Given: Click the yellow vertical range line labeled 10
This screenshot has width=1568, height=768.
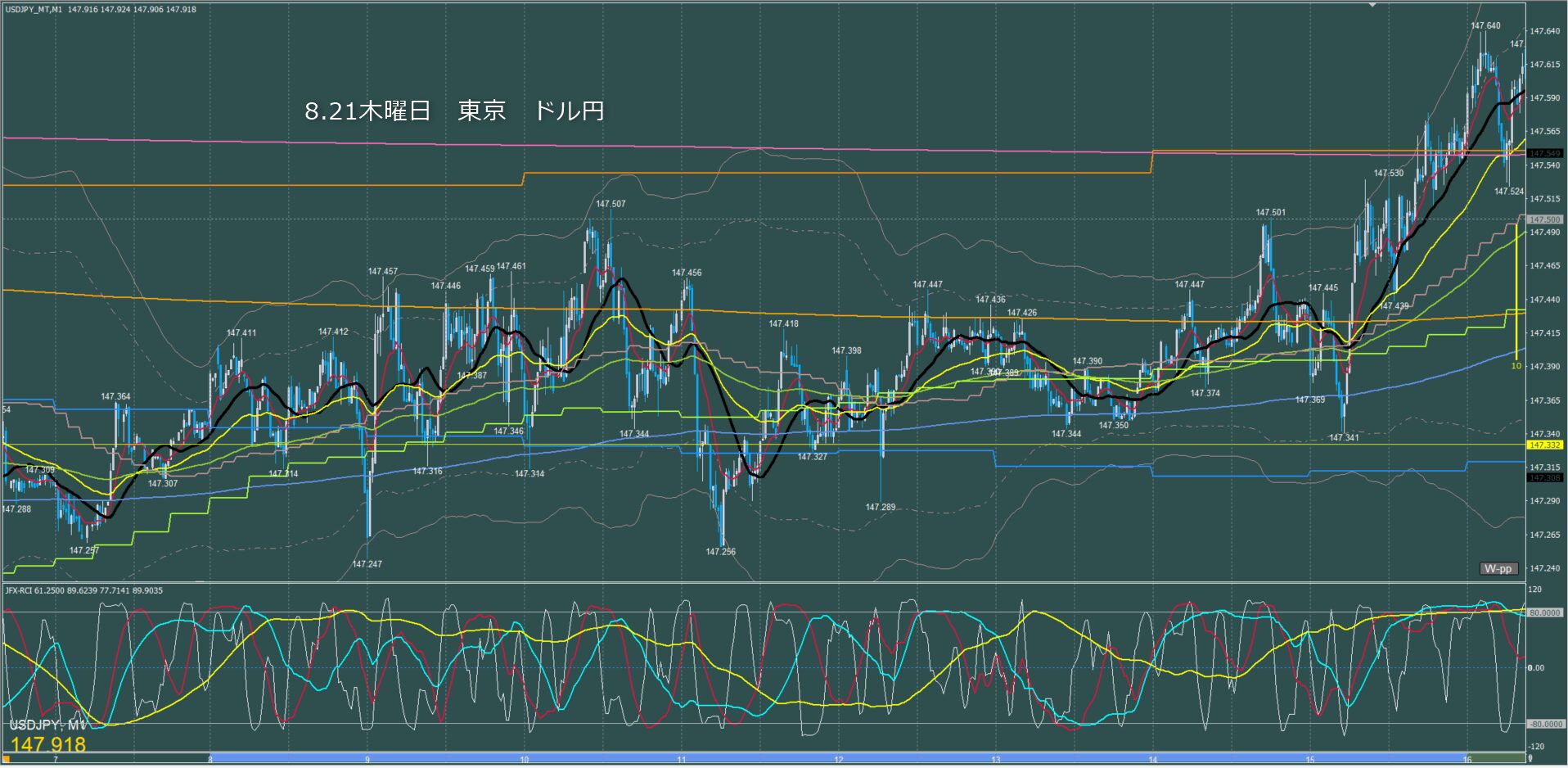Looking at the screenshot, I should pos(1517,295).
